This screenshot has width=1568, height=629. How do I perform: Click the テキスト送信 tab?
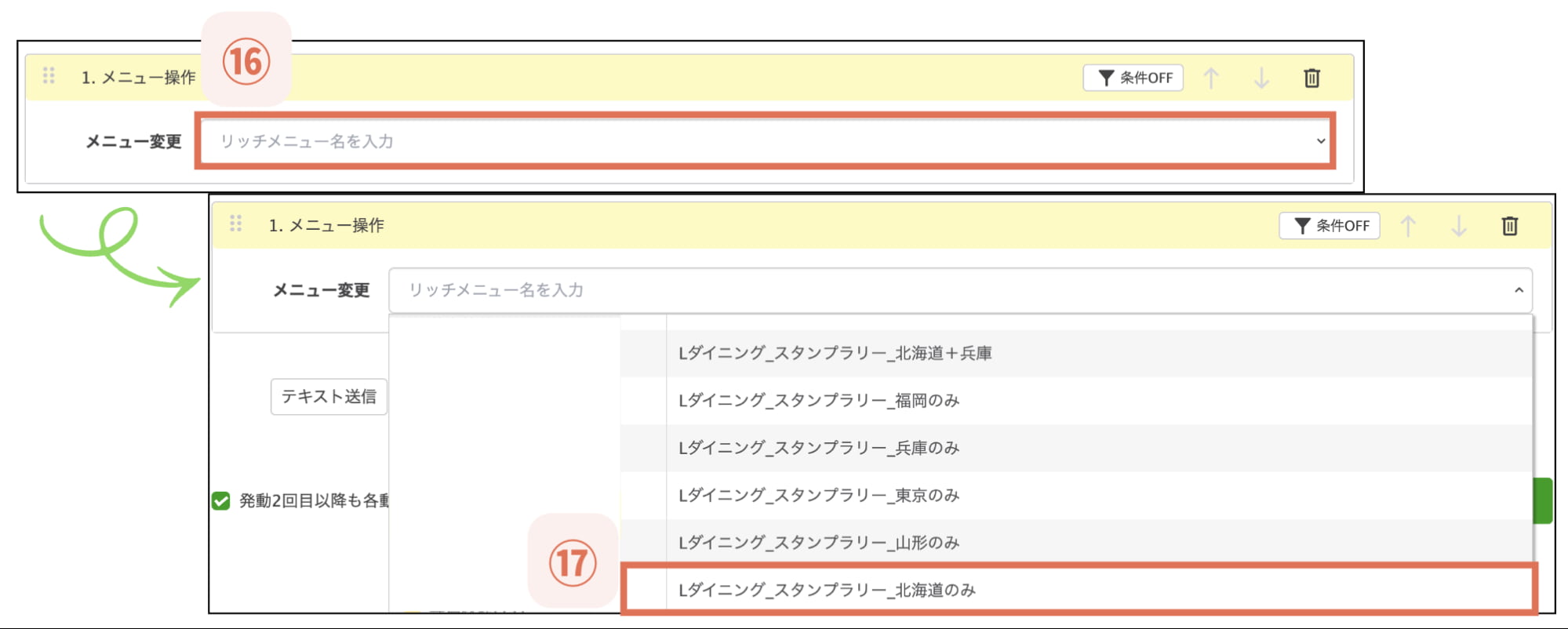point(329,396)
